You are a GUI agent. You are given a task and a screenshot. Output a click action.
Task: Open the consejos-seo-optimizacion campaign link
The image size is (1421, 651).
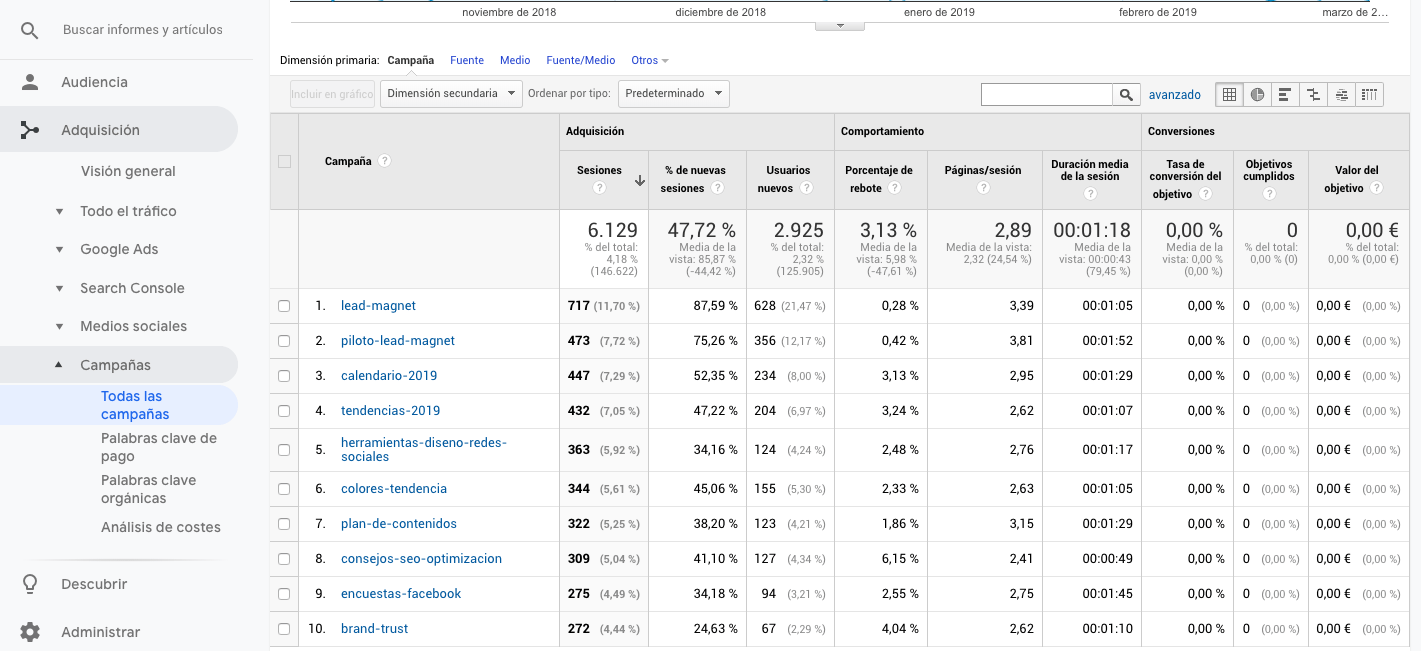pyautogui.click(x=421, y=559)
